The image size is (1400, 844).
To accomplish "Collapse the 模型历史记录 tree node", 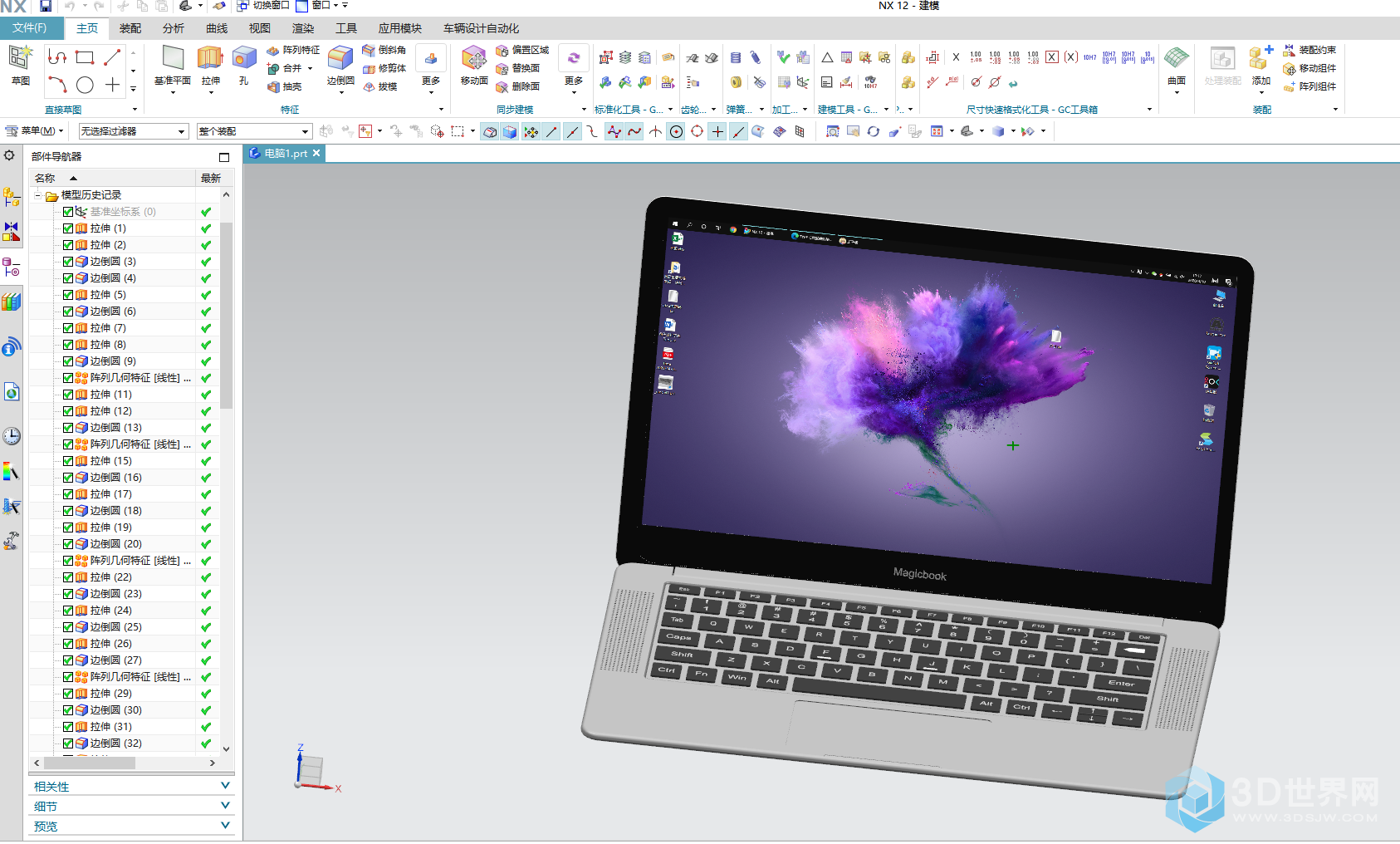I will [38, 195].
